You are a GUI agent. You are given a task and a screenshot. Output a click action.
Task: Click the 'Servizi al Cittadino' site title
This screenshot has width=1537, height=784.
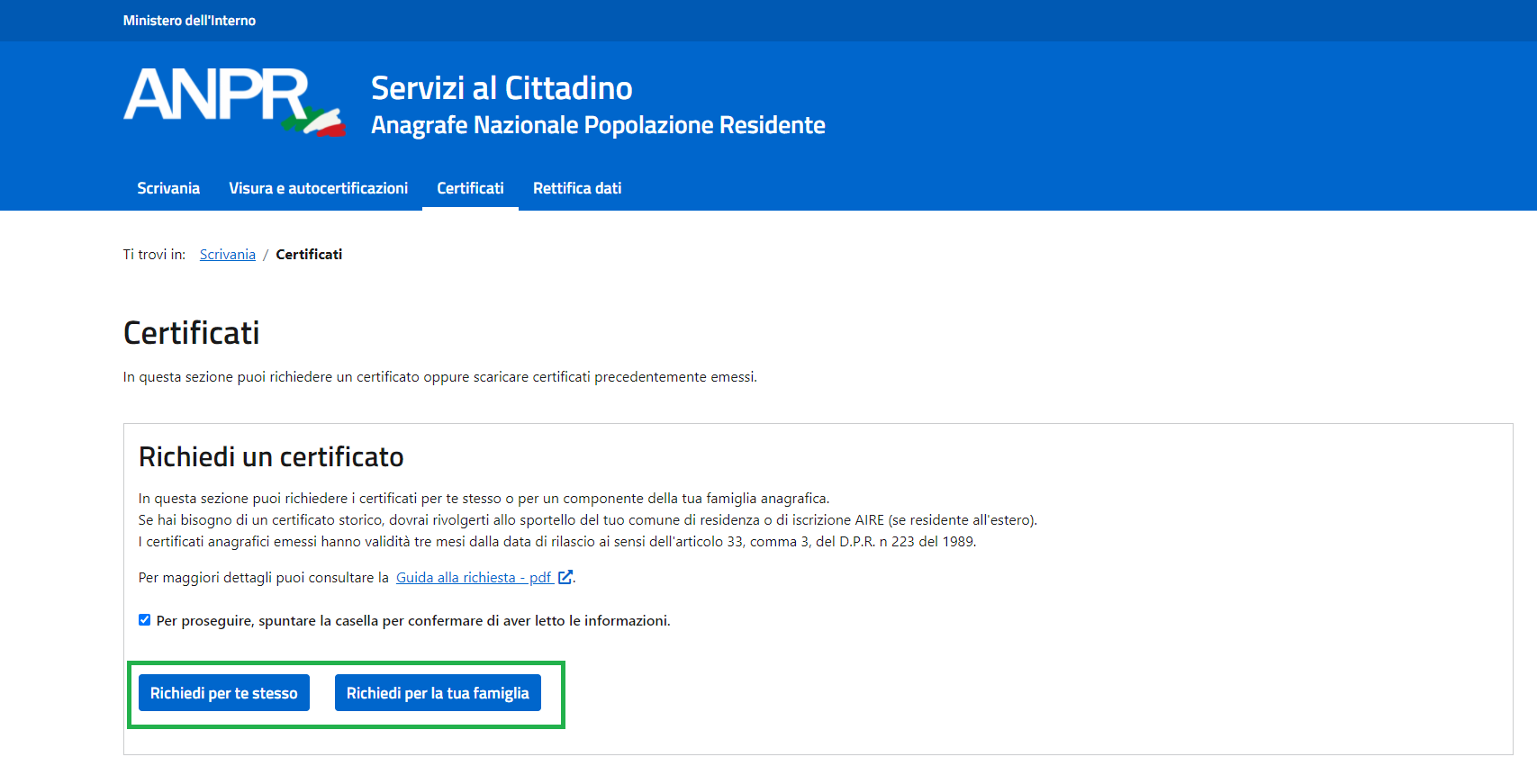click(502, 88)
